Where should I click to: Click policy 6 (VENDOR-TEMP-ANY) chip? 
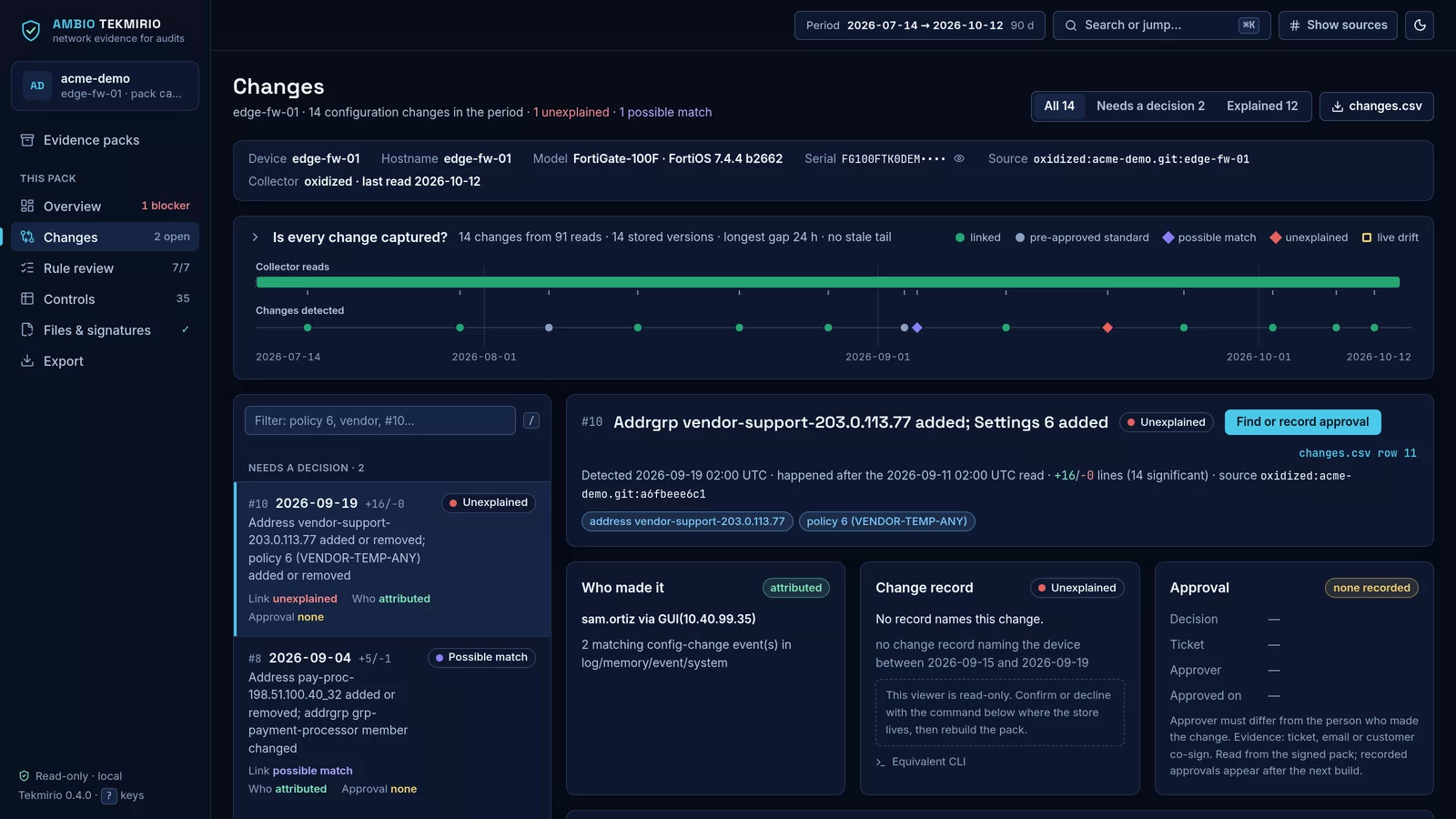point(886,521)
